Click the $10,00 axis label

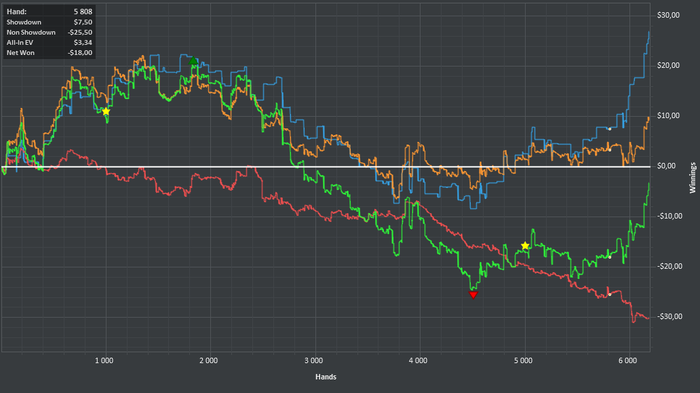[x=668, y=116]
